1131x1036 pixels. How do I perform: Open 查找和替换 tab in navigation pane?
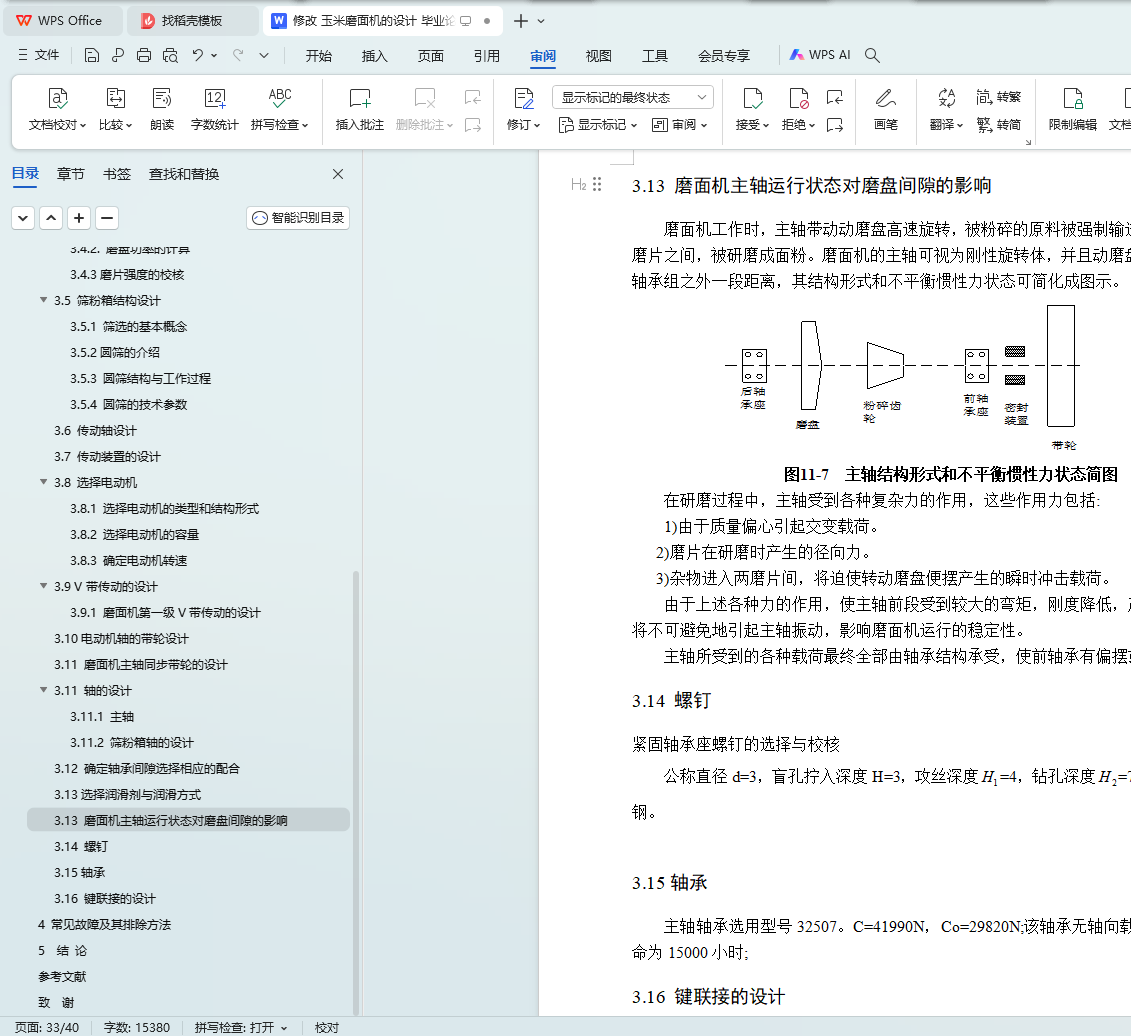pyautogui.click(x=184, y=174)
